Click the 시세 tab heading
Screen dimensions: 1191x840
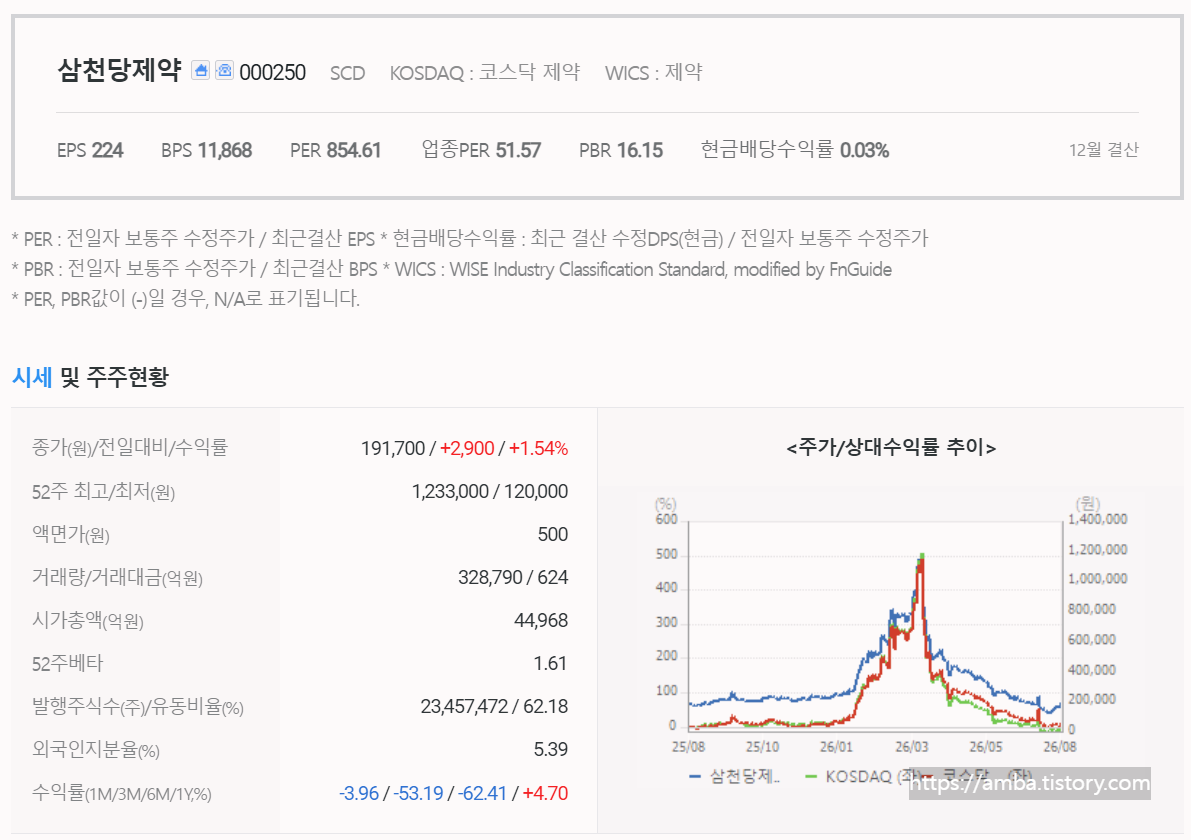point(32,377)
